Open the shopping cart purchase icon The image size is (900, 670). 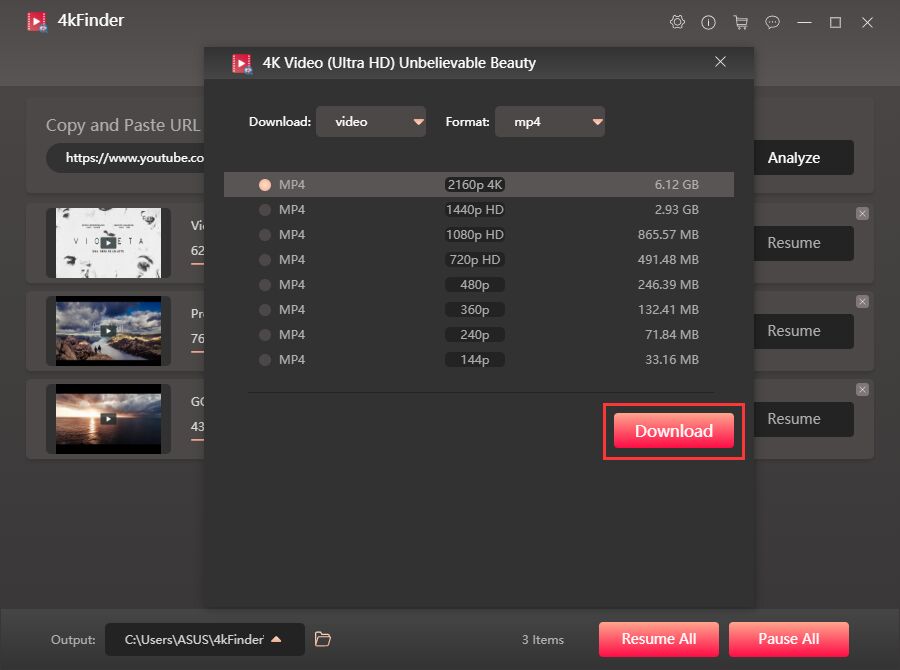pos(740,22)
